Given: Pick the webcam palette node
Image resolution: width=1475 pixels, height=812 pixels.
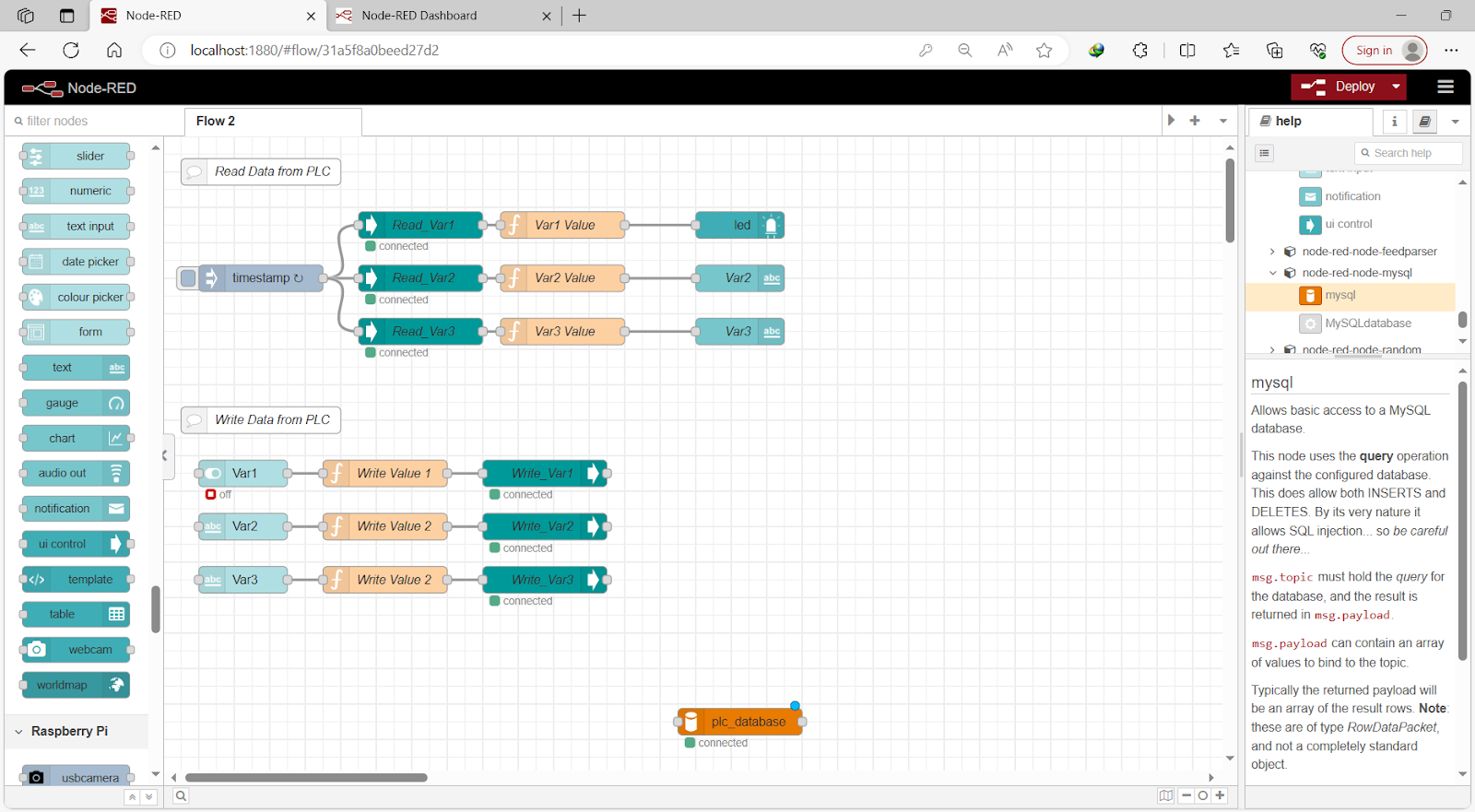Looking at the screenshot, I should pos(76,650).
